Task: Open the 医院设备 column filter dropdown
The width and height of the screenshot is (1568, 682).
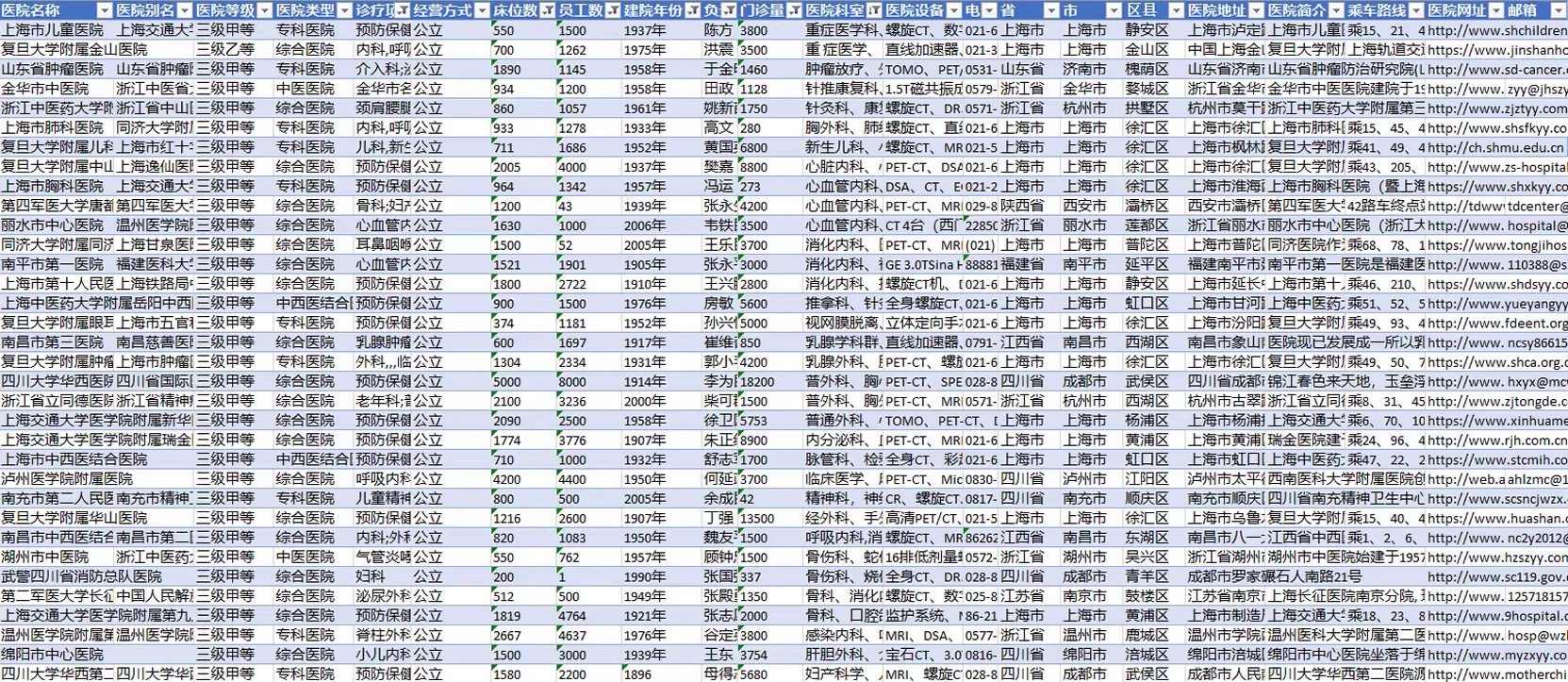Action: point(954,10)
